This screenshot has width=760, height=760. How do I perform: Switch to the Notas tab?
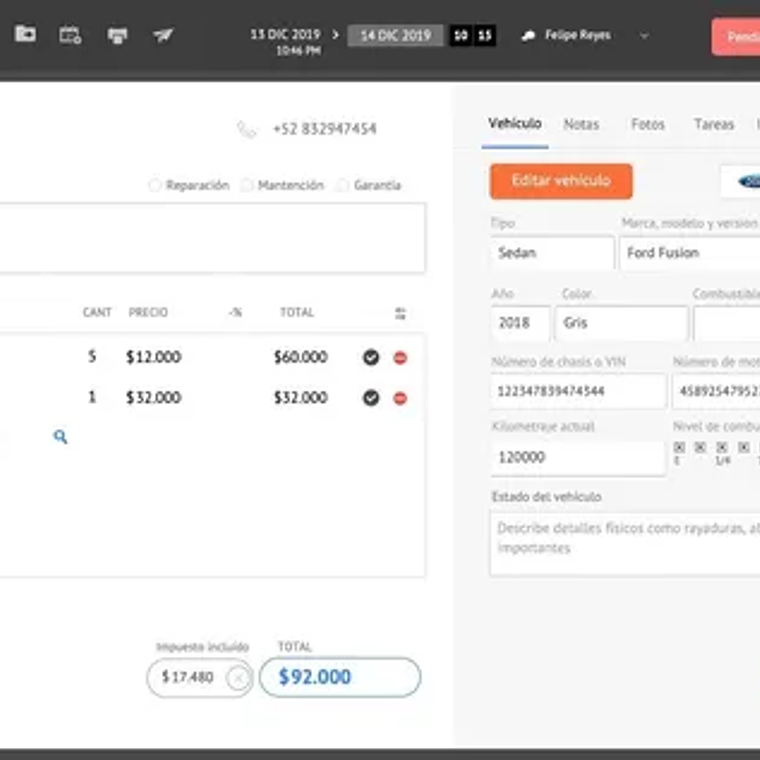pyautogui.click(x=581, y=125)
